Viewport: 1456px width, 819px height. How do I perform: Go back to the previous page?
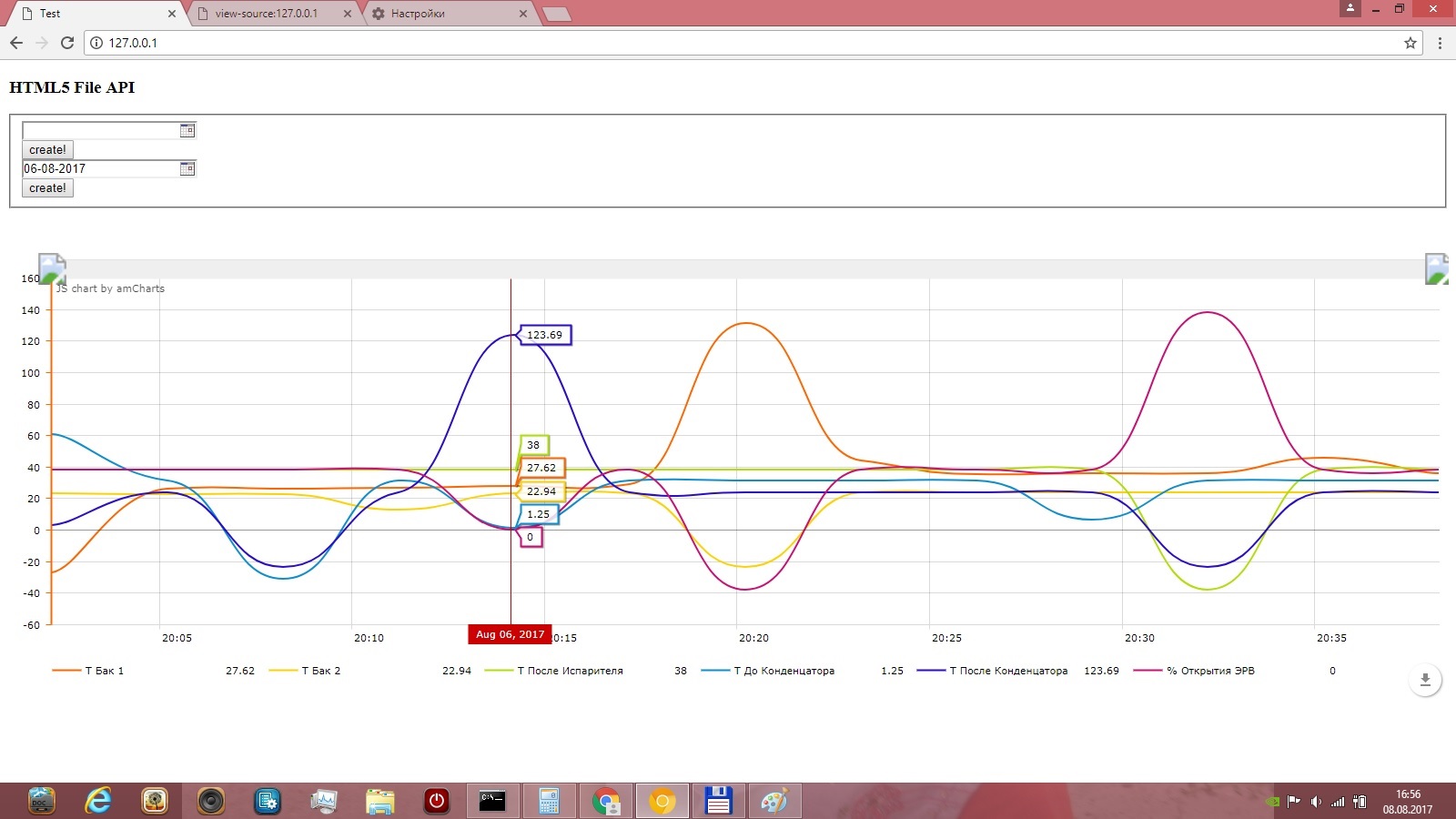pyautogui.click(x=16, y=43)
